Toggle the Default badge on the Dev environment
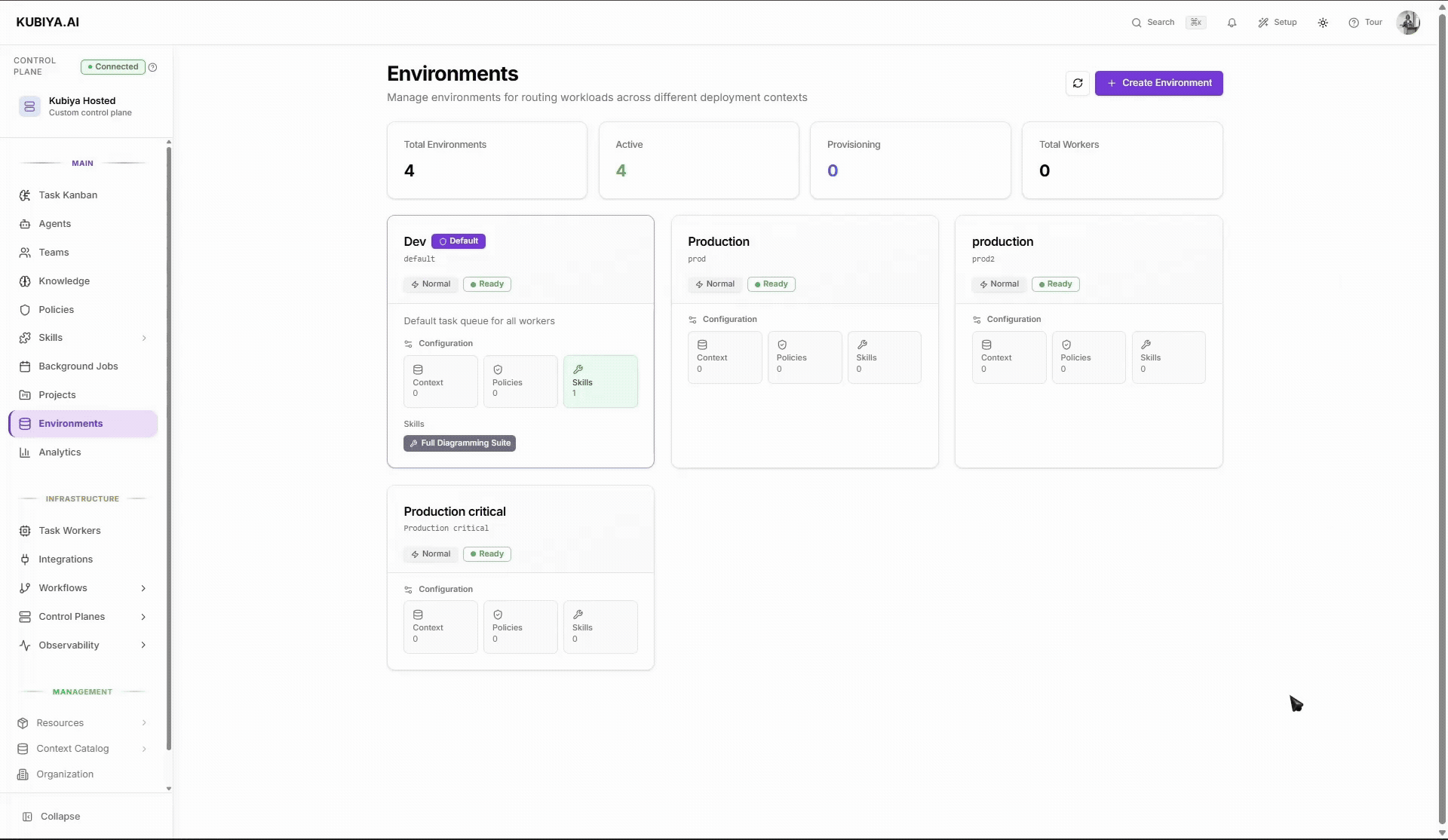The height and width of the screenshot is (840, 1448). coord(459,241)
